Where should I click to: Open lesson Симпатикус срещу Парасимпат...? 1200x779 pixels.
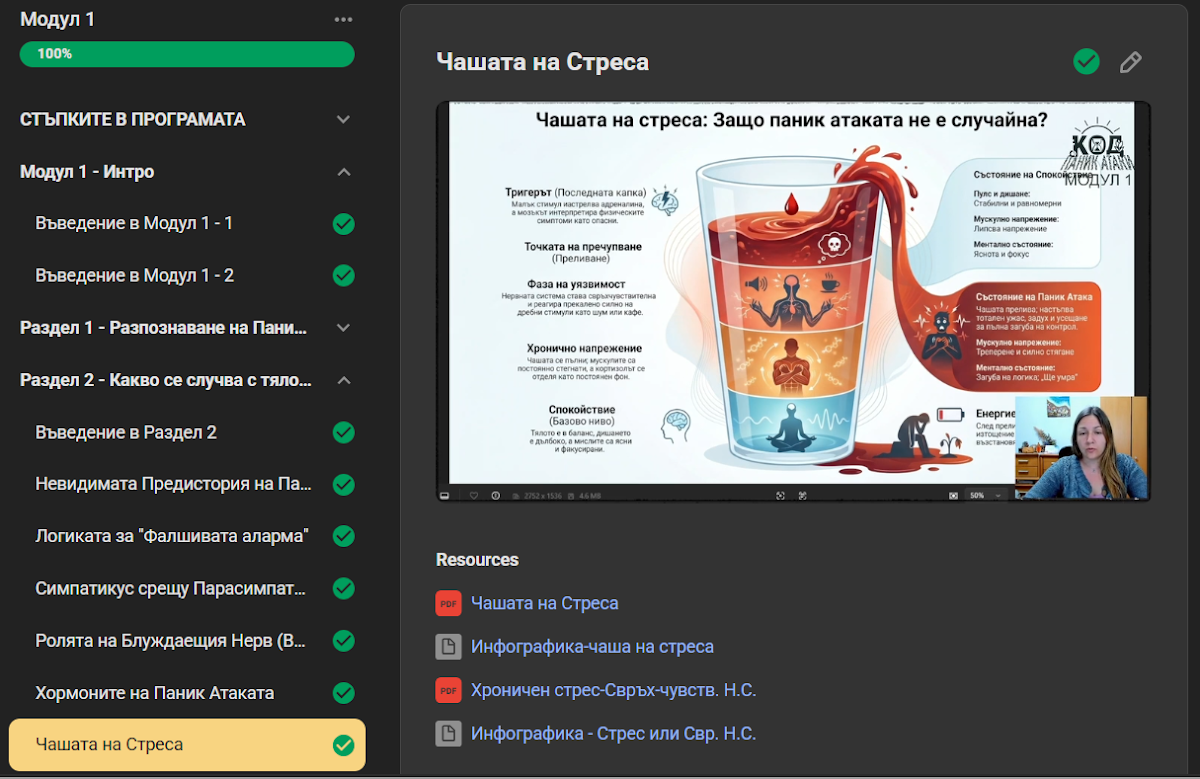[x=170, y=588]
